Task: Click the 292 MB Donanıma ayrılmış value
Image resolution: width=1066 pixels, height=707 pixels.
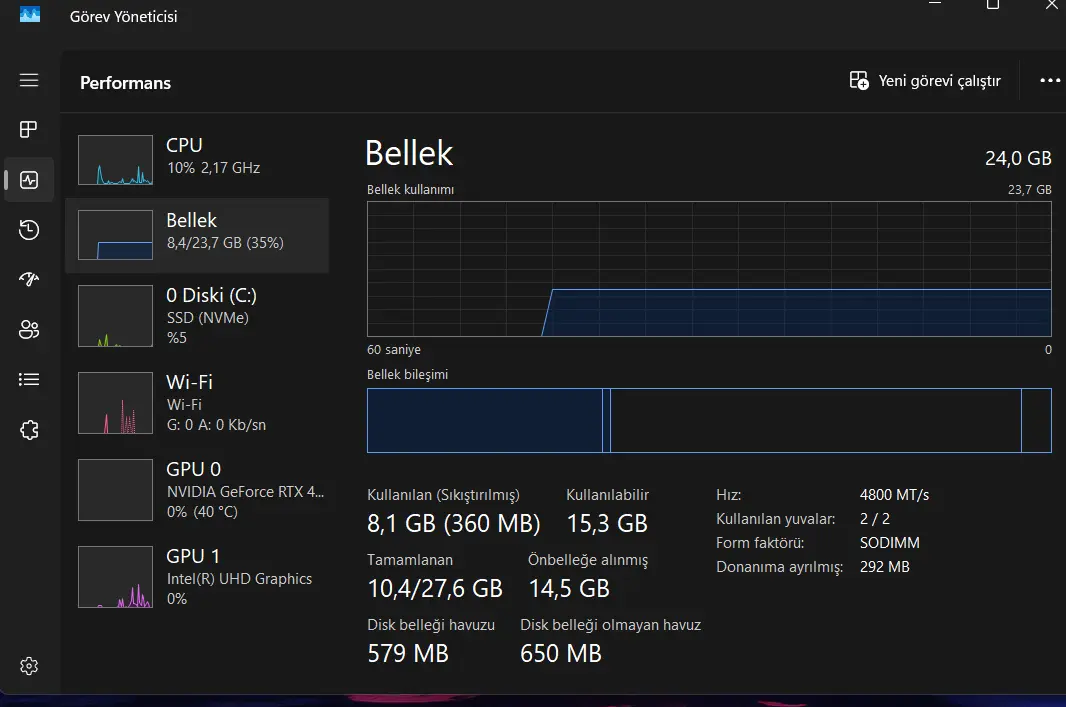Action: point(884,567)
